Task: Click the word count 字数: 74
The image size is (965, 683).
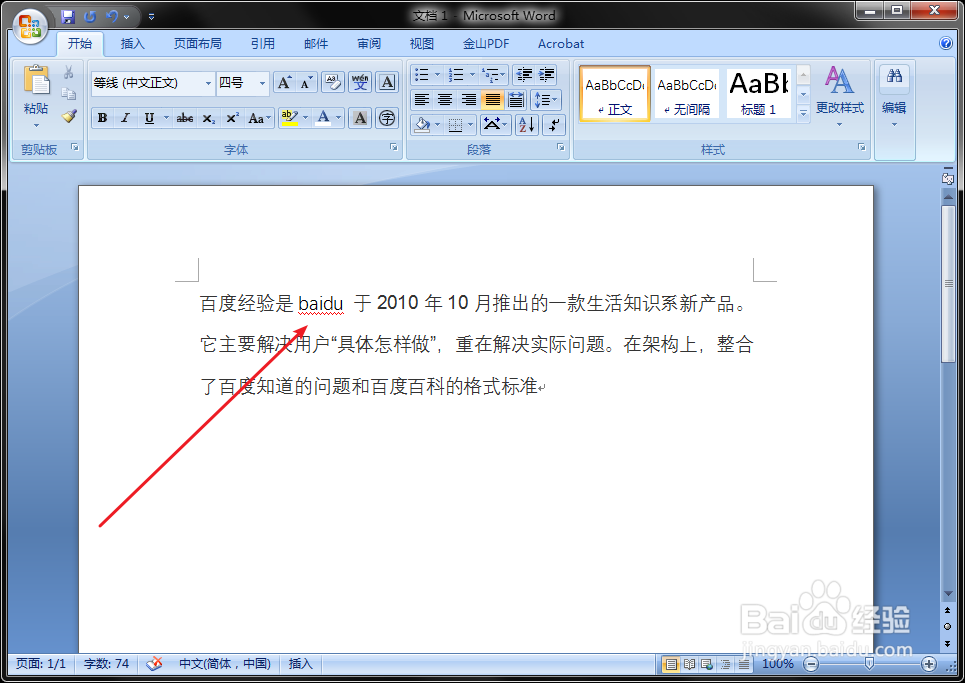Action: click(x=106, y=663)
